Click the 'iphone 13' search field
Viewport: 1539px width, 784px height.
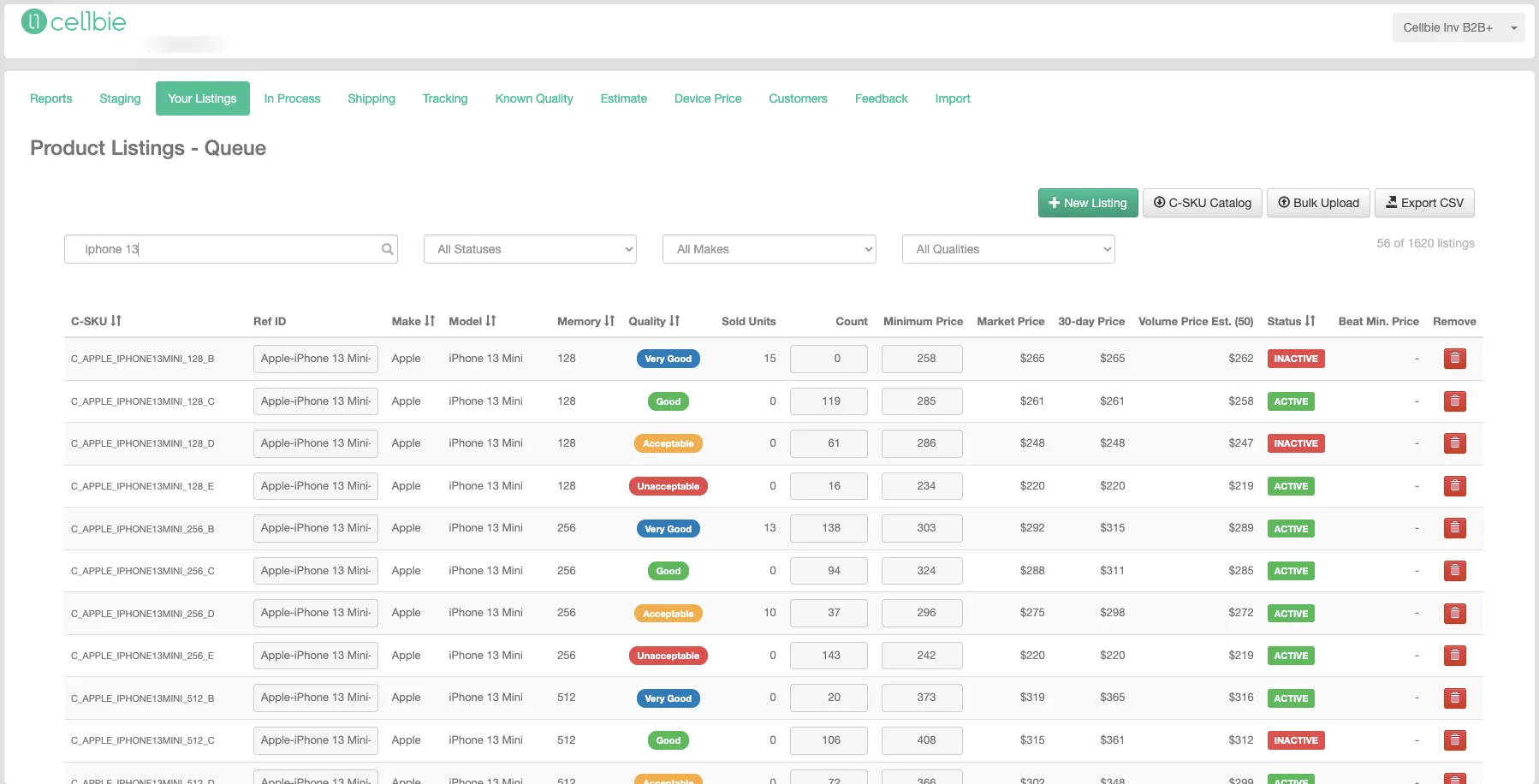[231, 249]
